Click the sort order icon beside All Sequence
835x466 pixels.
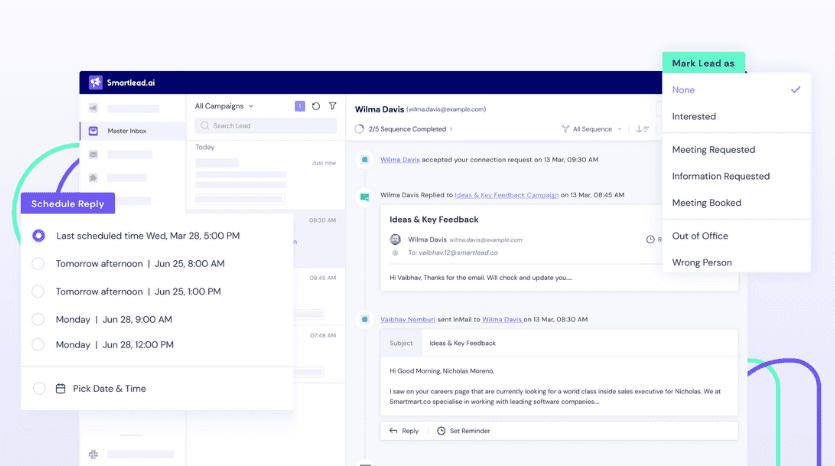tap(642, 129)
